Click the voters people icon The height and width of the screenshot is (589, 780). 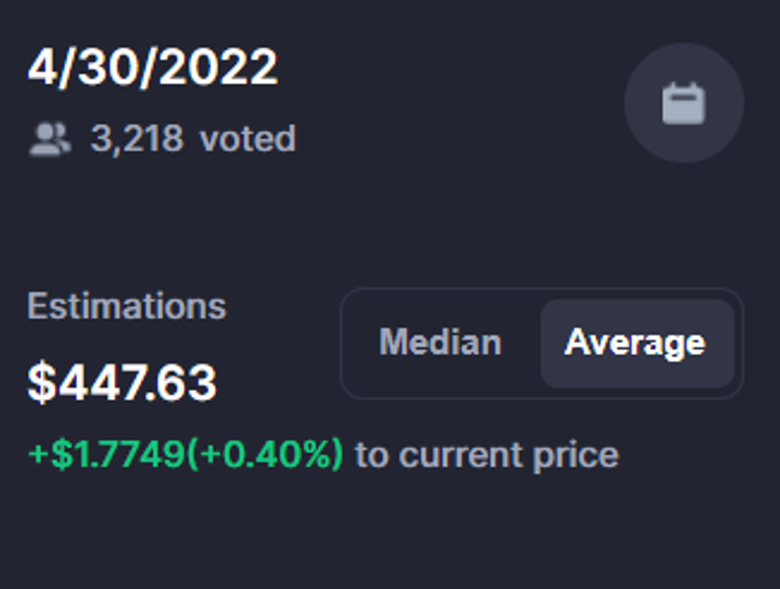(50, 139)
